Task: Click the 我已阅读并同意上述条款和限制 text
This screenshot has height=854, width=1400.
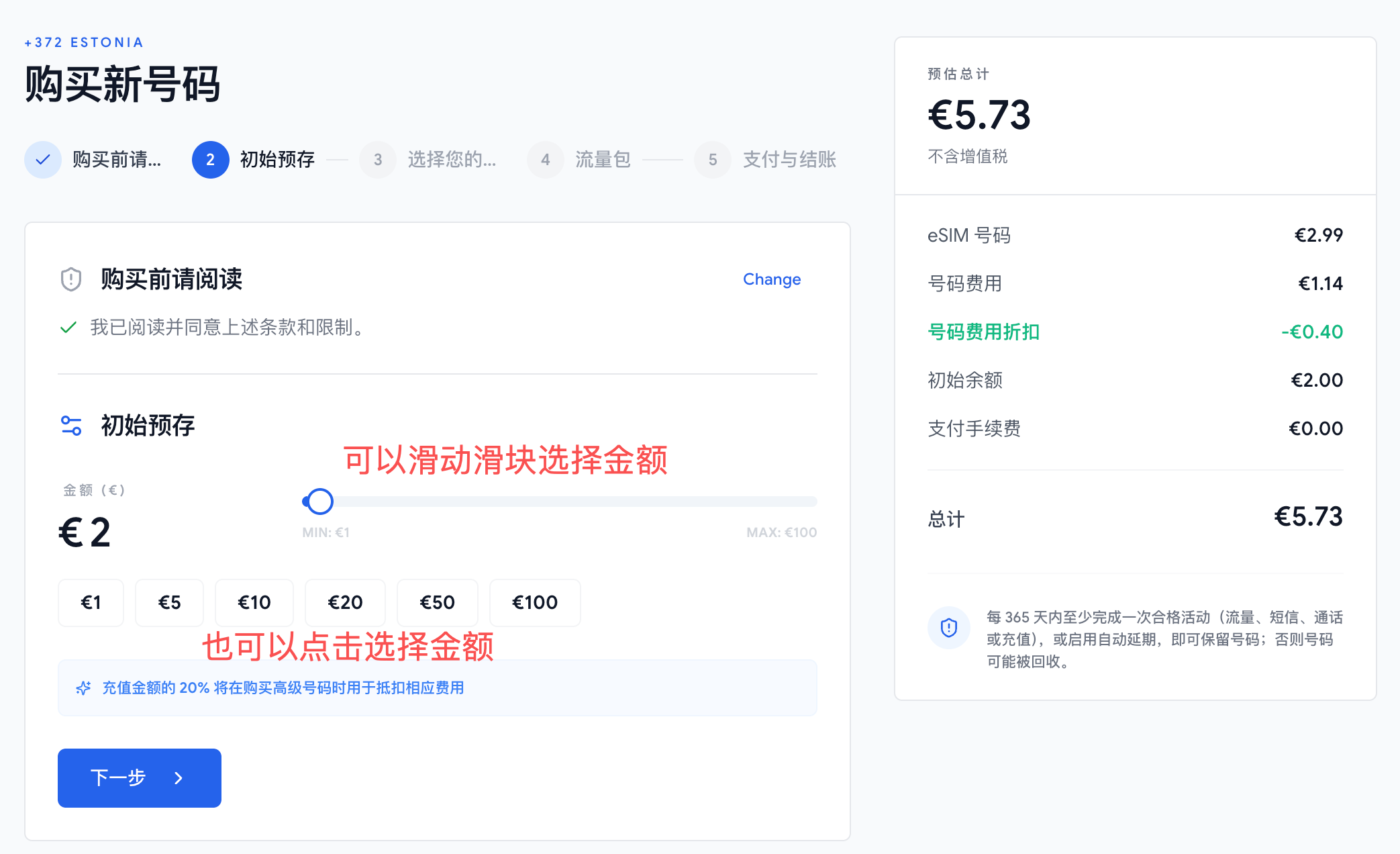Action: [227, 328]
